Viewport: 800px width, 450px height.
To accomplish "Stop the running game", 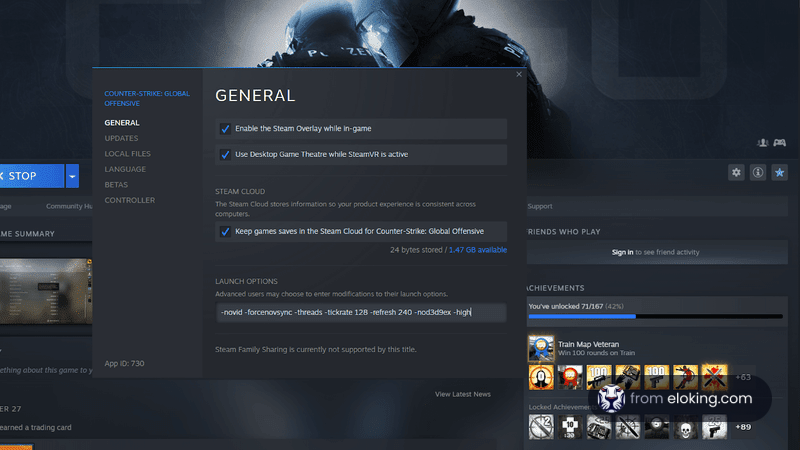I will pyautogui.click(x=32, y=176).
